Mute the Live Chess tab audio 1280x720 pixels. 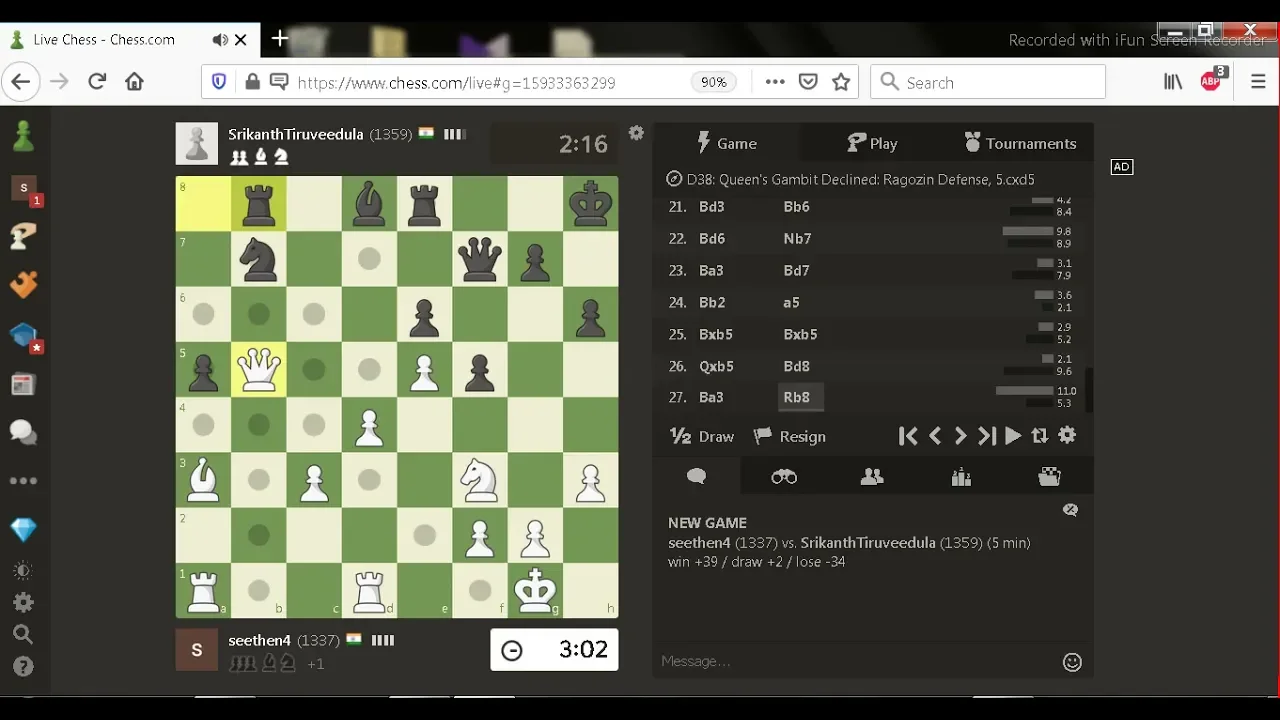point(220,40)
